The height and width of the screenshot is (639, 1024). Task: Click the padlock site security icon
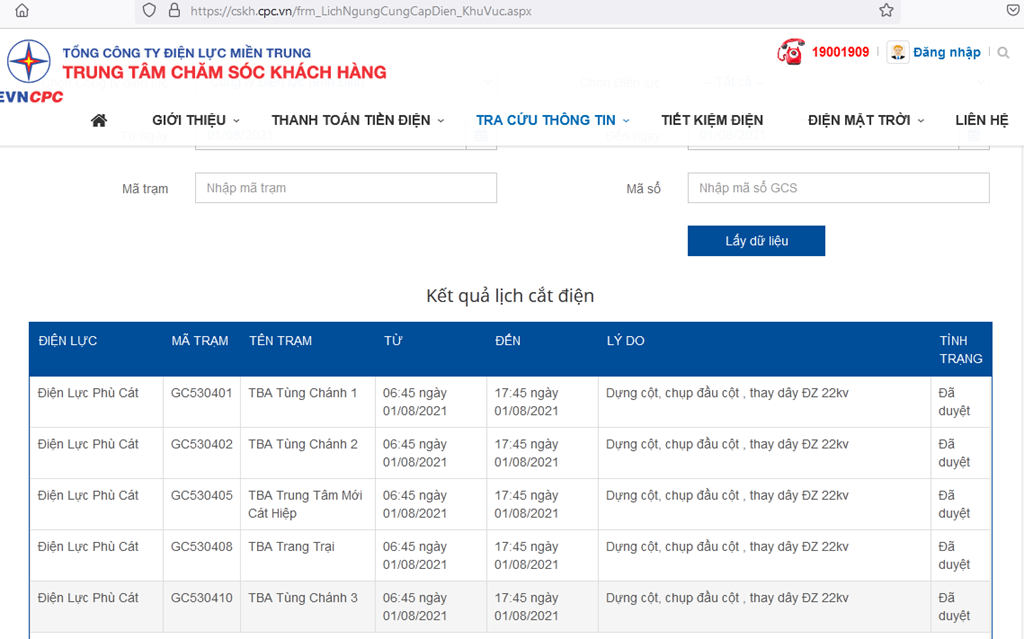(174, 10)
